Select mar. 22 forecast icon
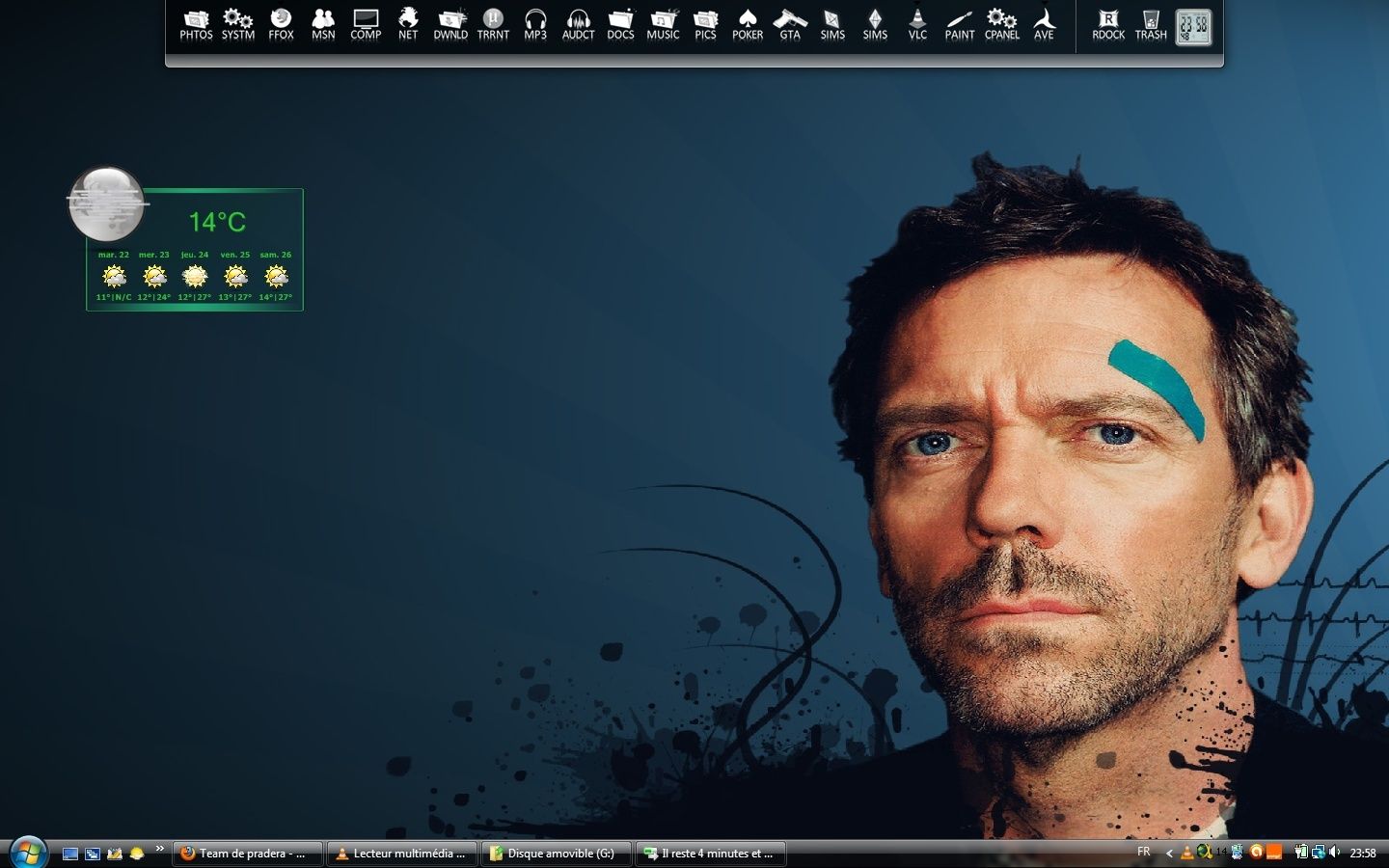Image resolution: width=1389 pixels, height=868 pixels. point(114,277)
